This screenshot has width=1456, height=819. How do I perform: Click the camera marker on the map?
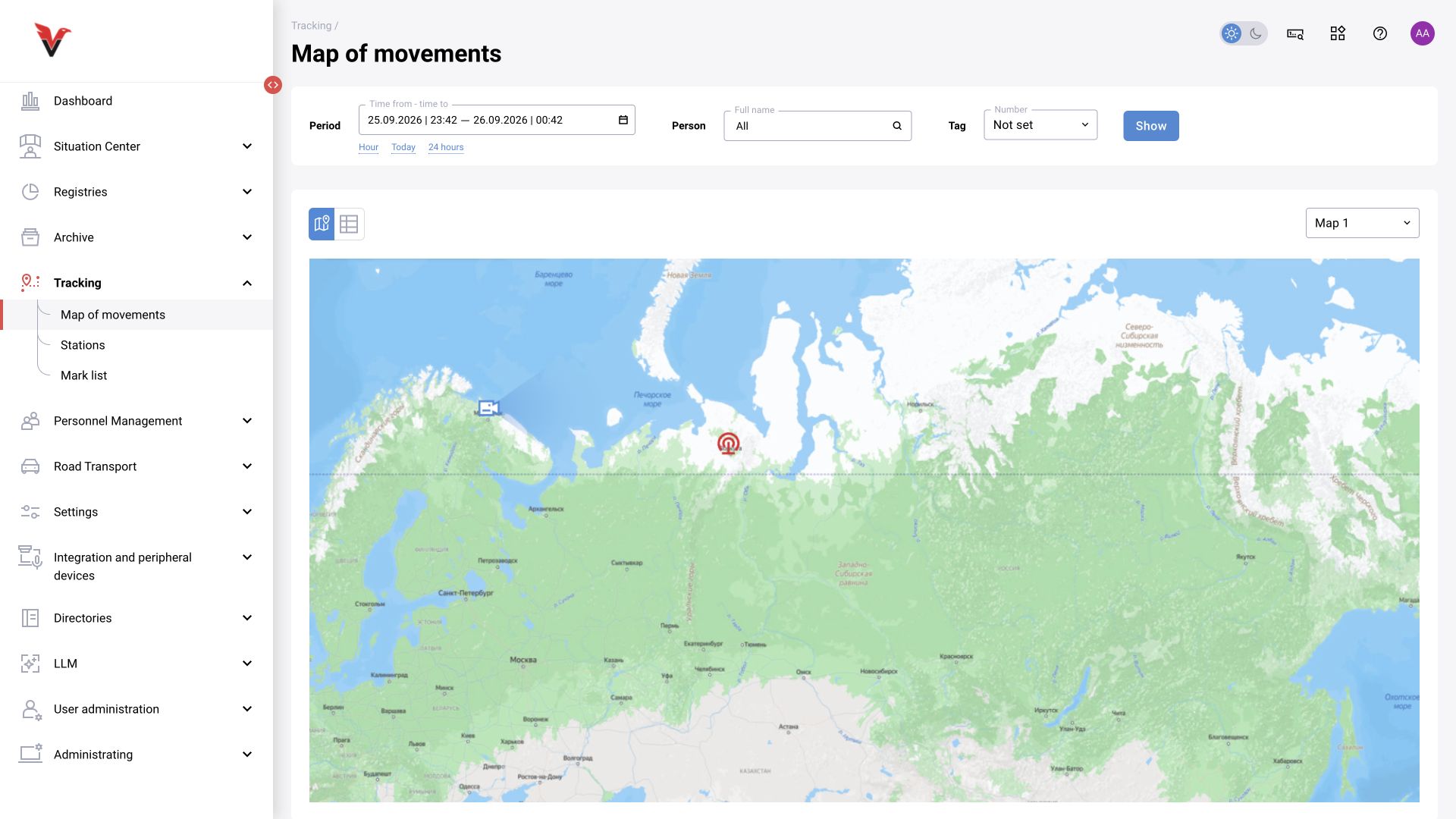coord(489,408)
